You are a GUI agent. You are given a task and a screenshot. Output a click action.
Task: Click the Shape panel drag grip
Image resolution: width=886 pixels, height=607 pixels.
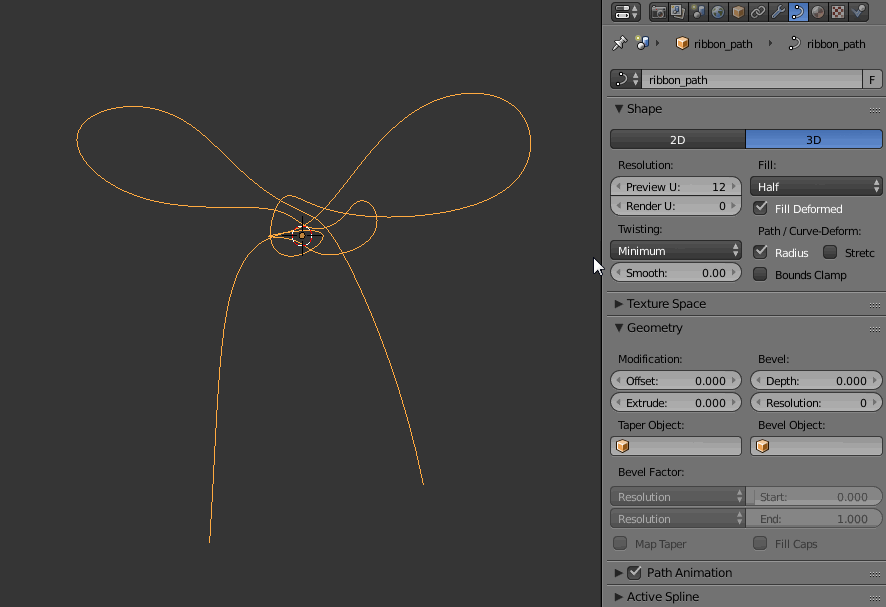[875, 110]
